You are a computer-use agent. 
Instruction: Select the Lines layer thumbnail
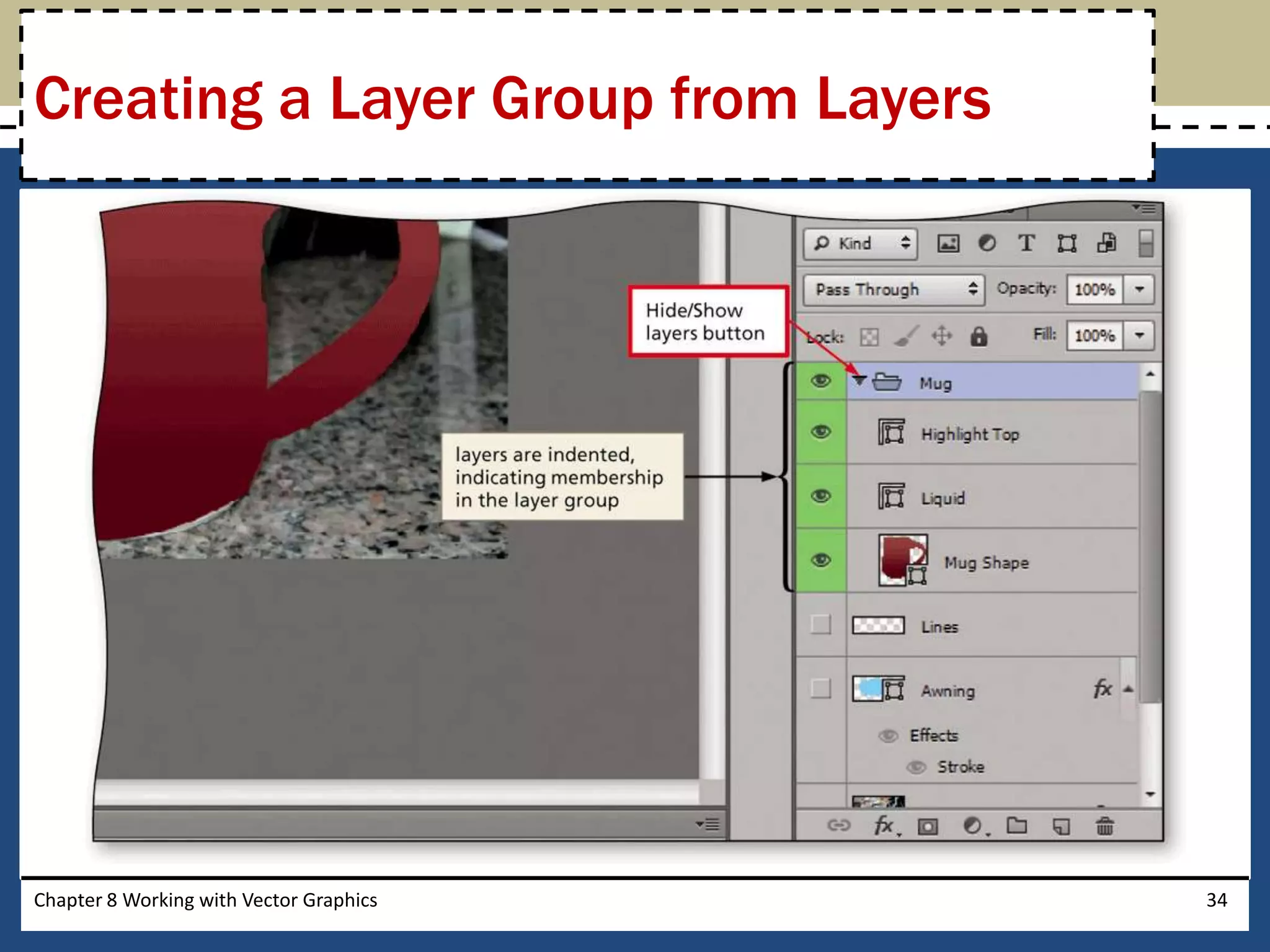coord(878,625)
